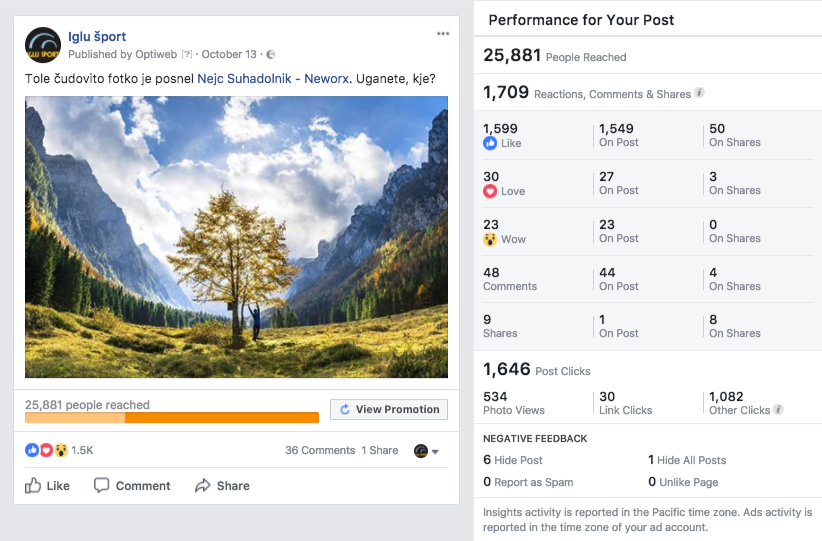
Task: Click the public audience globe icon
Action: (x=271, y=54)
